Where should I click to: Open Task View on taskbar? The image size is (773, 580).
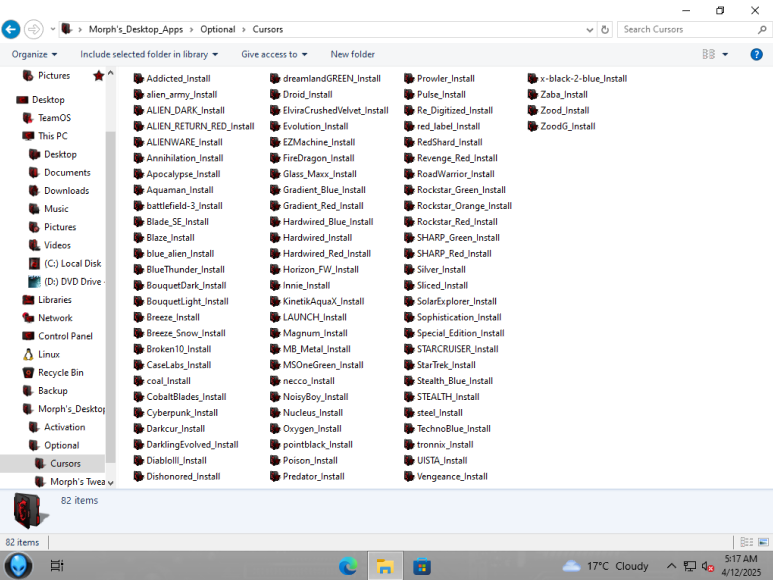tap(57, 566)
